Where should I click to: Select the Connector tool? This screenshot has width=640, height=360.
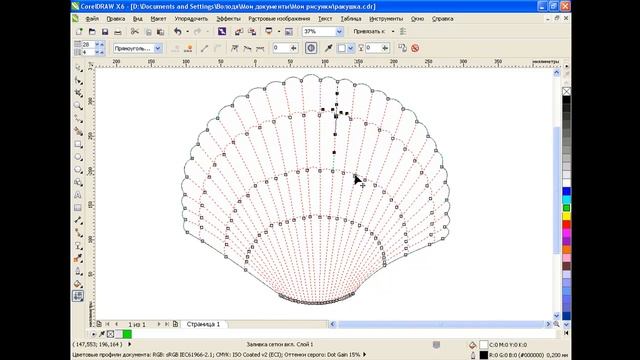(x=78, y=233)
